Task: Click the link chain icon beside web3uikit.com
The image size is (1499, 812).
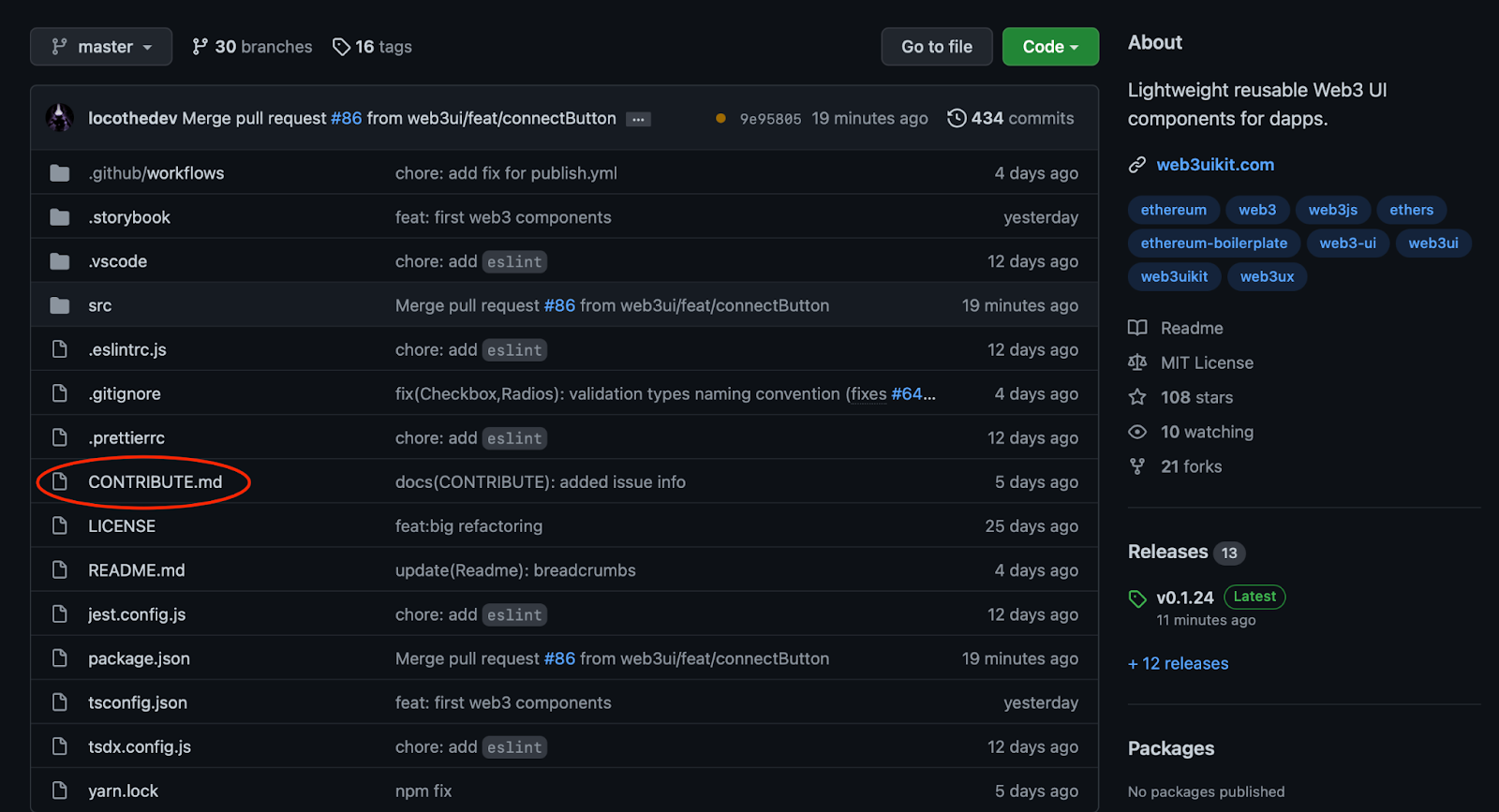Action: pos(1137,165)
